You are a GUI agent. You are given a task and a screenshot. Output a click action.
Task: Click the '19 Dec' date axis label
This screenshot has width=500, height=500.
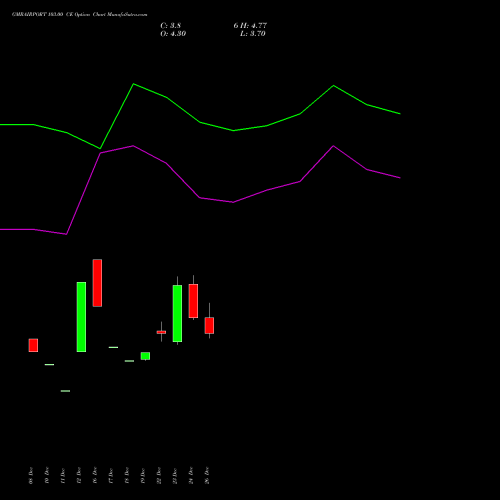click(x=143, y=476)
